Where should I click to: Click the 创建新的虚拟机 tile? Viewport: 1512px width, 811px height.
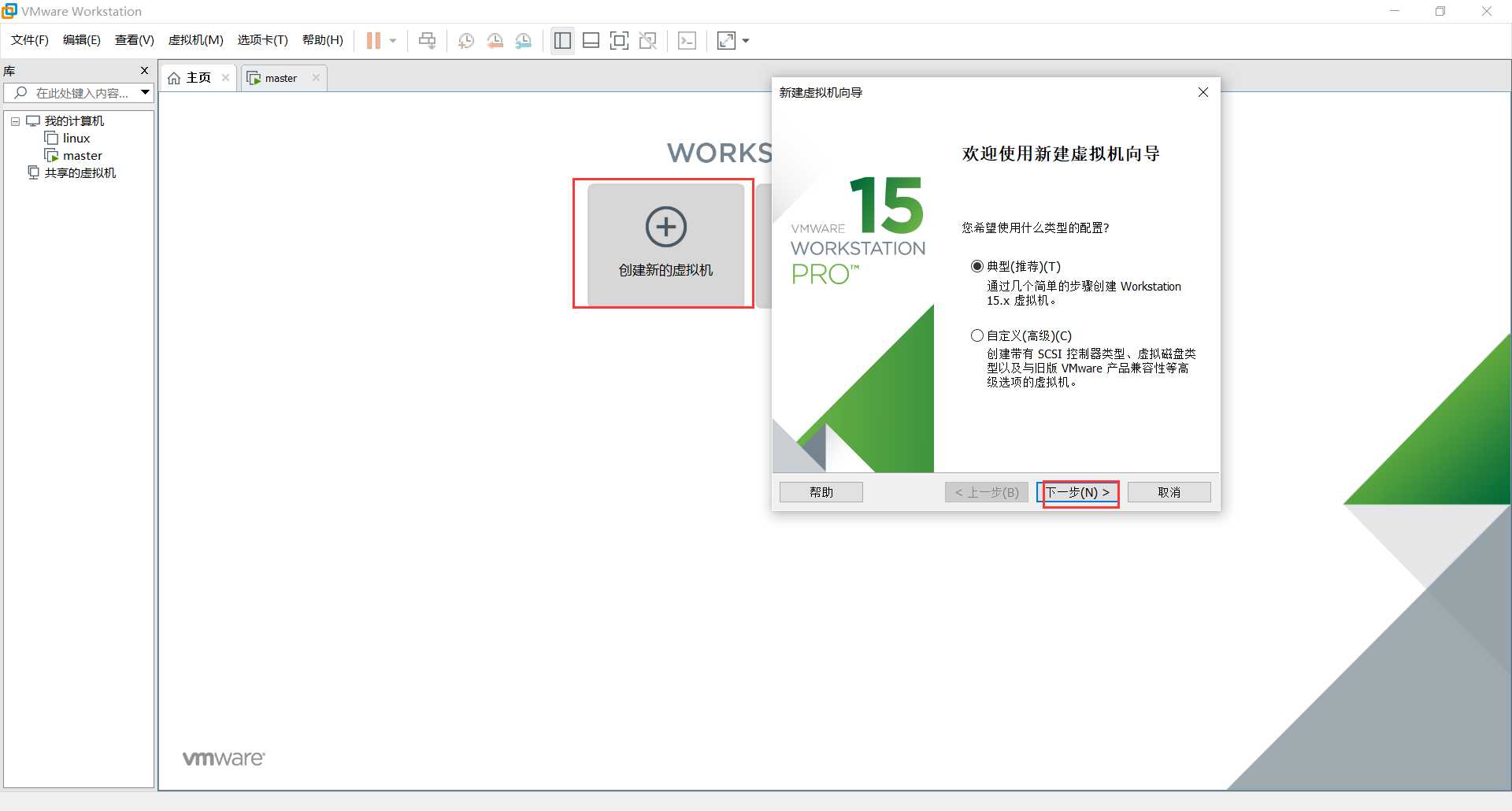(665, 244)
